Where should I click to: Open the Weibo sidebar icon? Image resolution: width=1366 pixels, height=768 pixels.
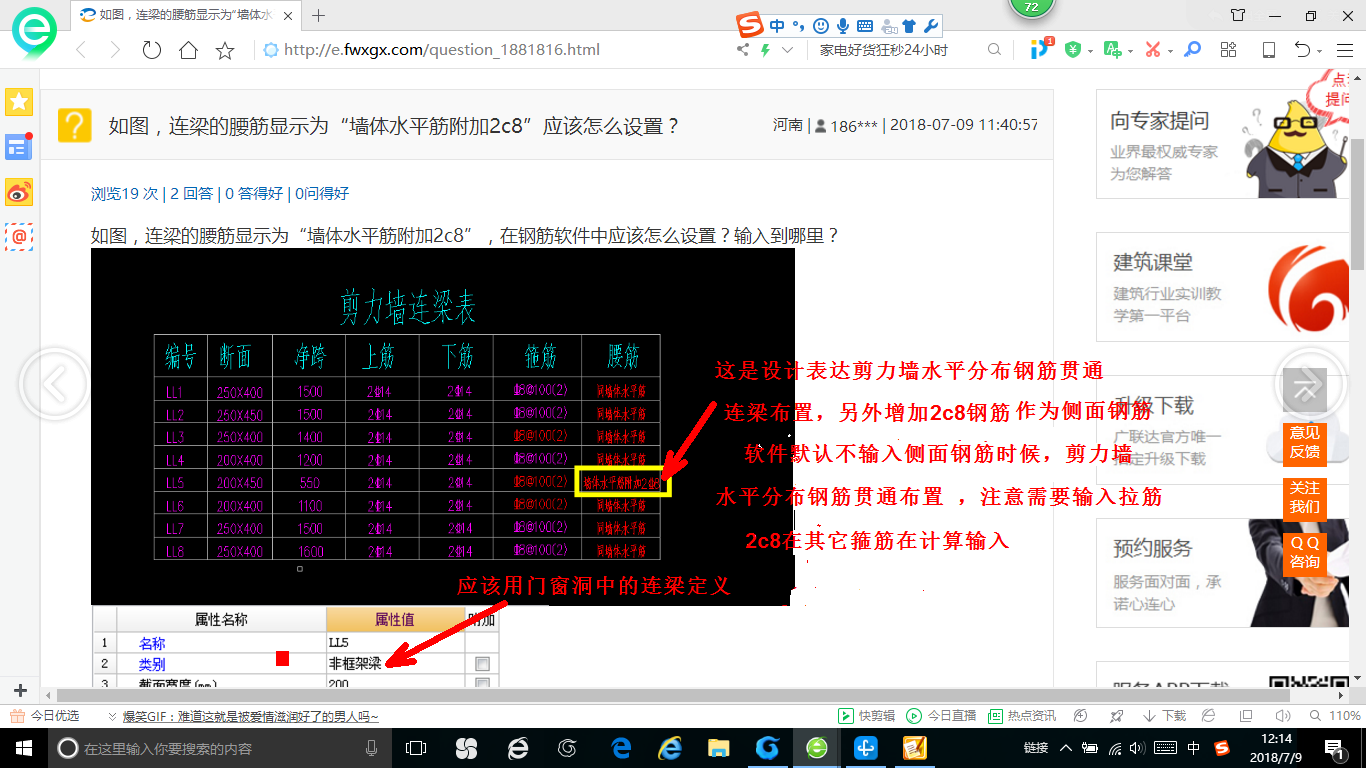(19, 192)
